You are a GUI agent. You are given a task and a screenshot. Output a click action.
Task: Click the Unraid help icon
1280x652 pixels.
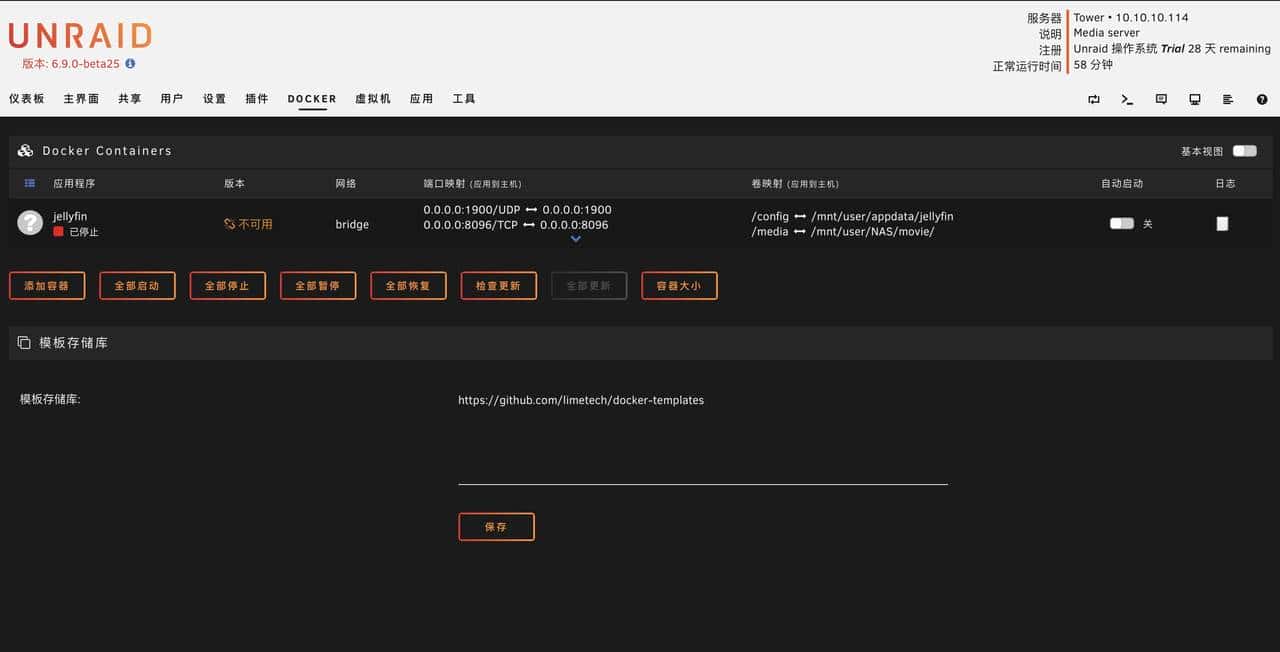(x=1261, y=99)
